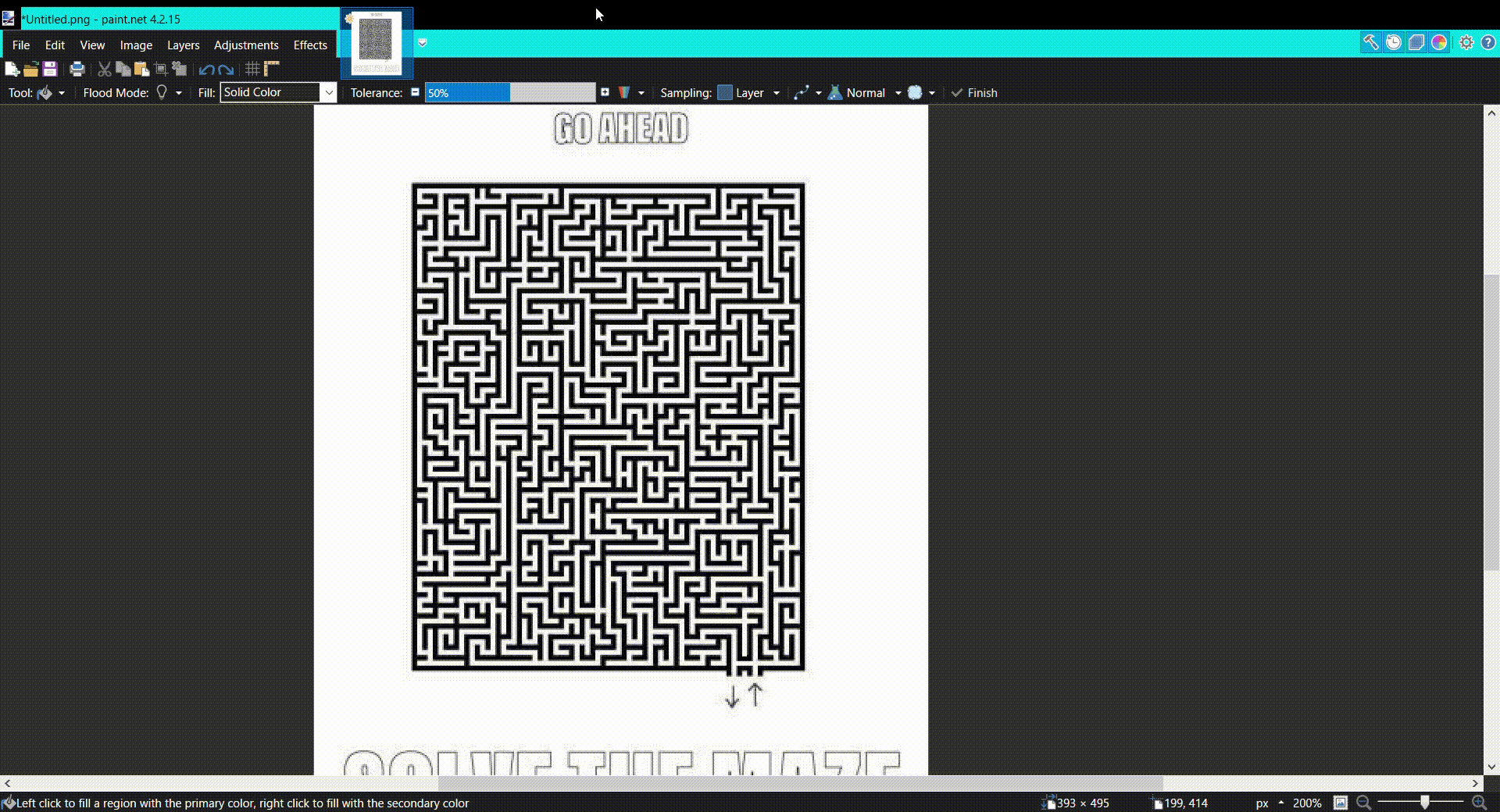Save the image with the floppy disk icon
Image resolution: width=1500 pixels, height=812 pixels.
(x=49, y=69)
